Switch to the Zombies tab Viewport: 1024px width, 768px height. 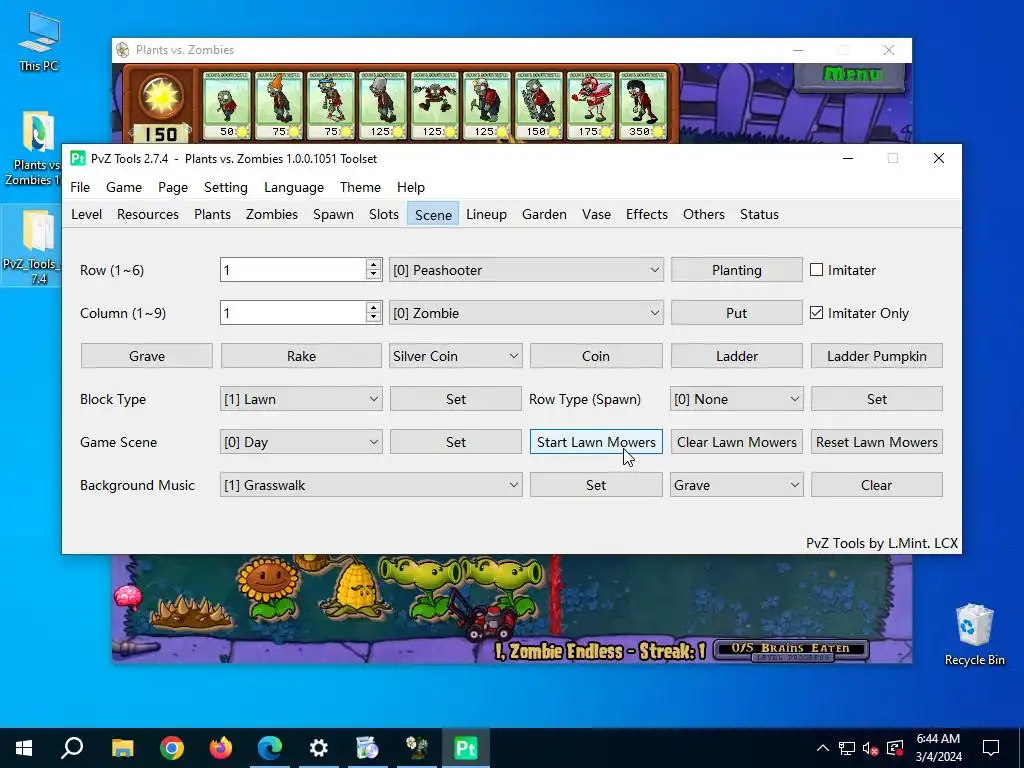(272, 214)
